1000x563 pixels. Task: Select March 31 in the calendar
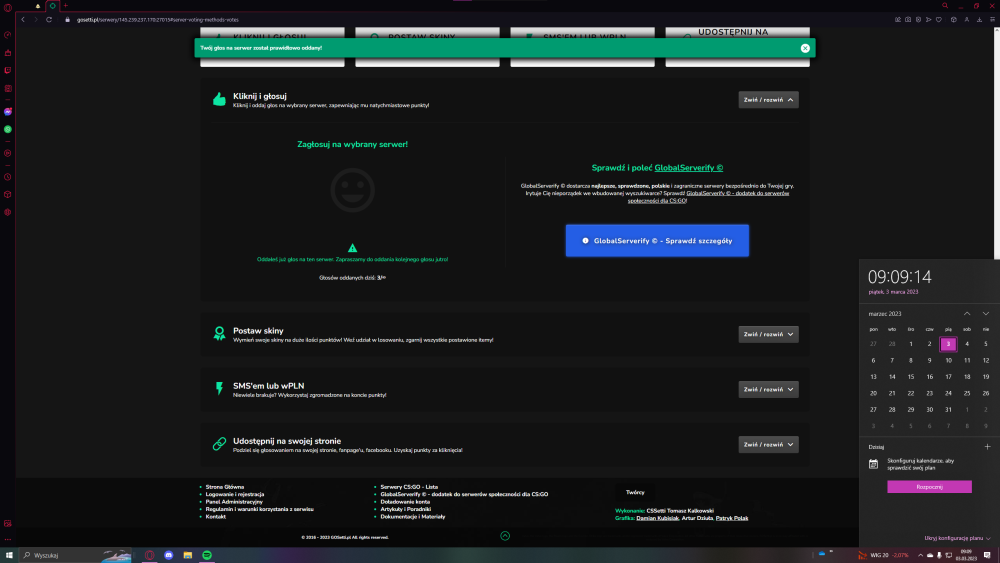pos(948,410)
